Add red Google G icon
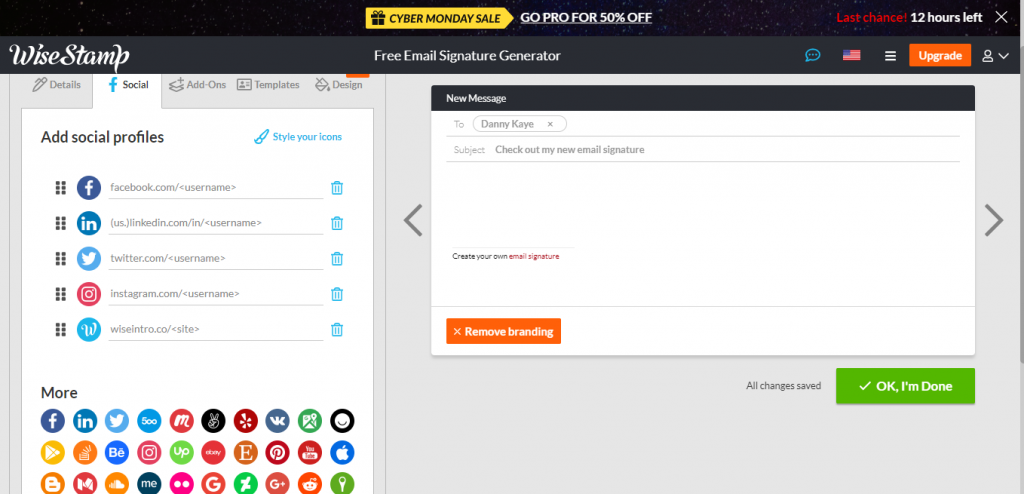This screenshot has height=494, width=1024. (214, 483)
